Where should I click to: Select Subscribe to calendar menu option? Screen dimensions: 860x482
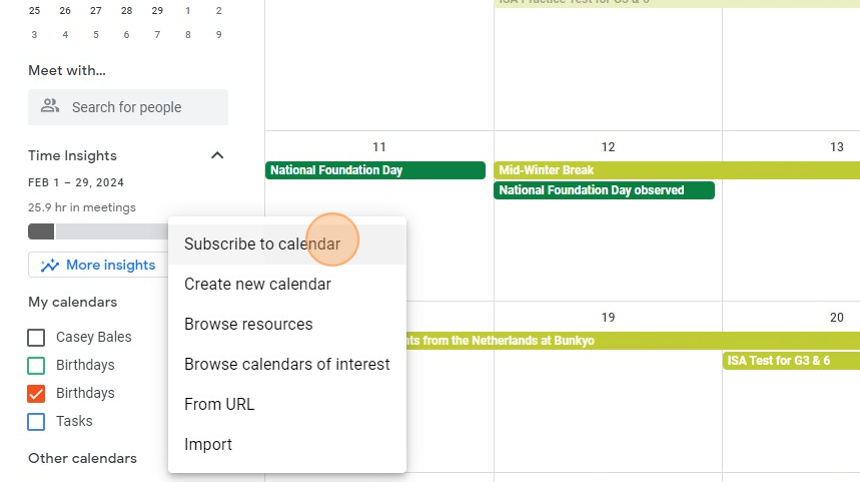pyautogui.click(x=262, y=244)
